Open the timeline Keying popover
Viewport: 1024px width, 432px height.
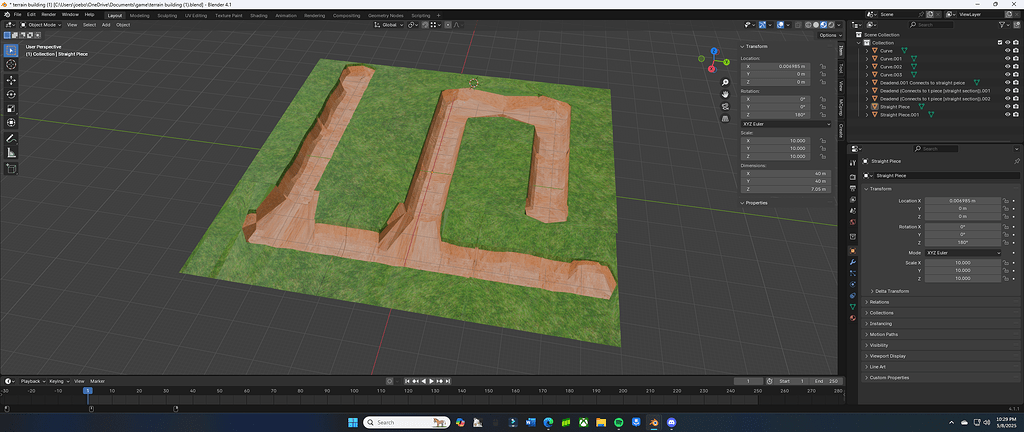pyautogui.click(x=57, y=381)
